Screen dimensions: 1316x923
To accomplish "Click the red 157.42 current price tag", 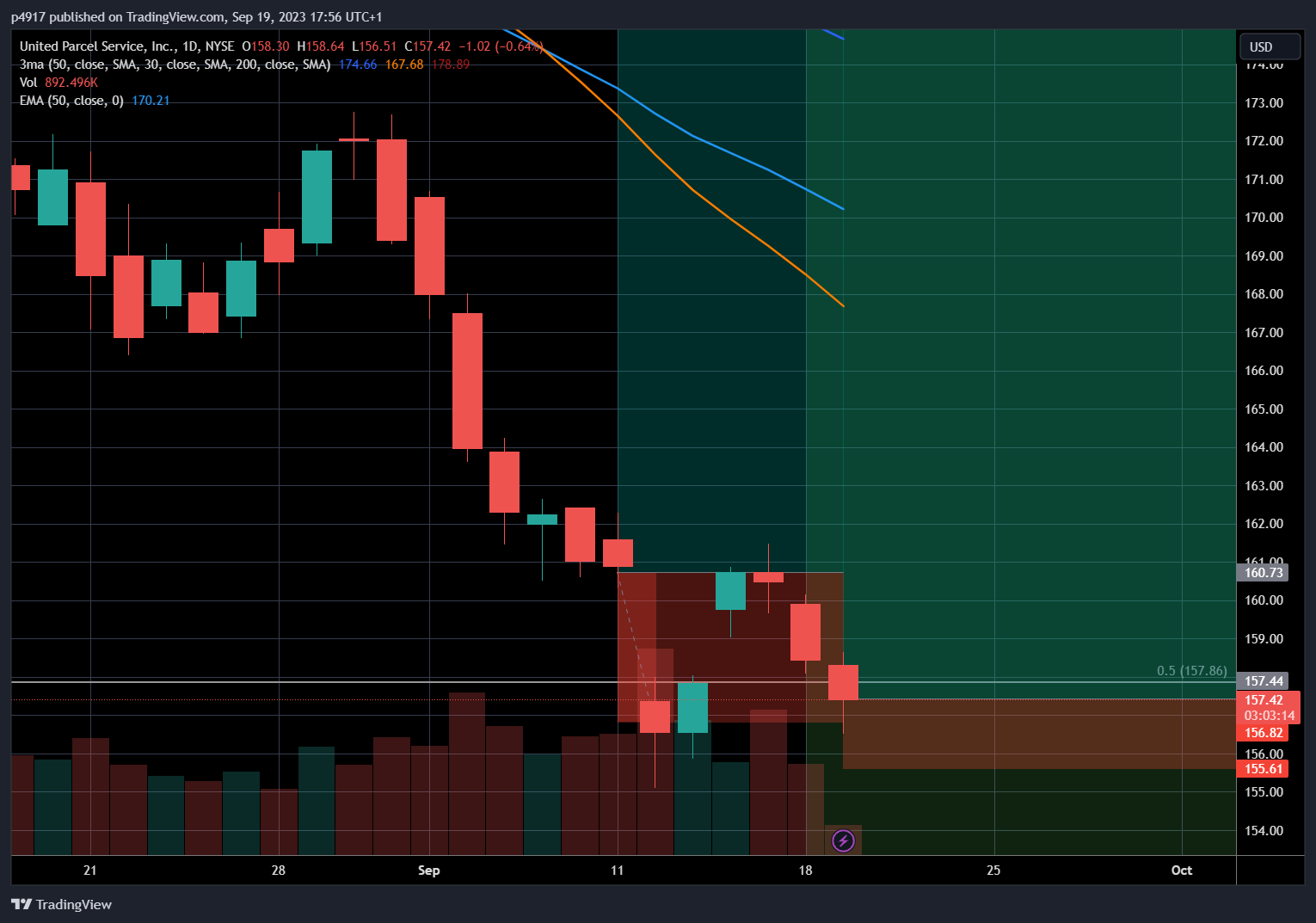I will pos(1264,700).
